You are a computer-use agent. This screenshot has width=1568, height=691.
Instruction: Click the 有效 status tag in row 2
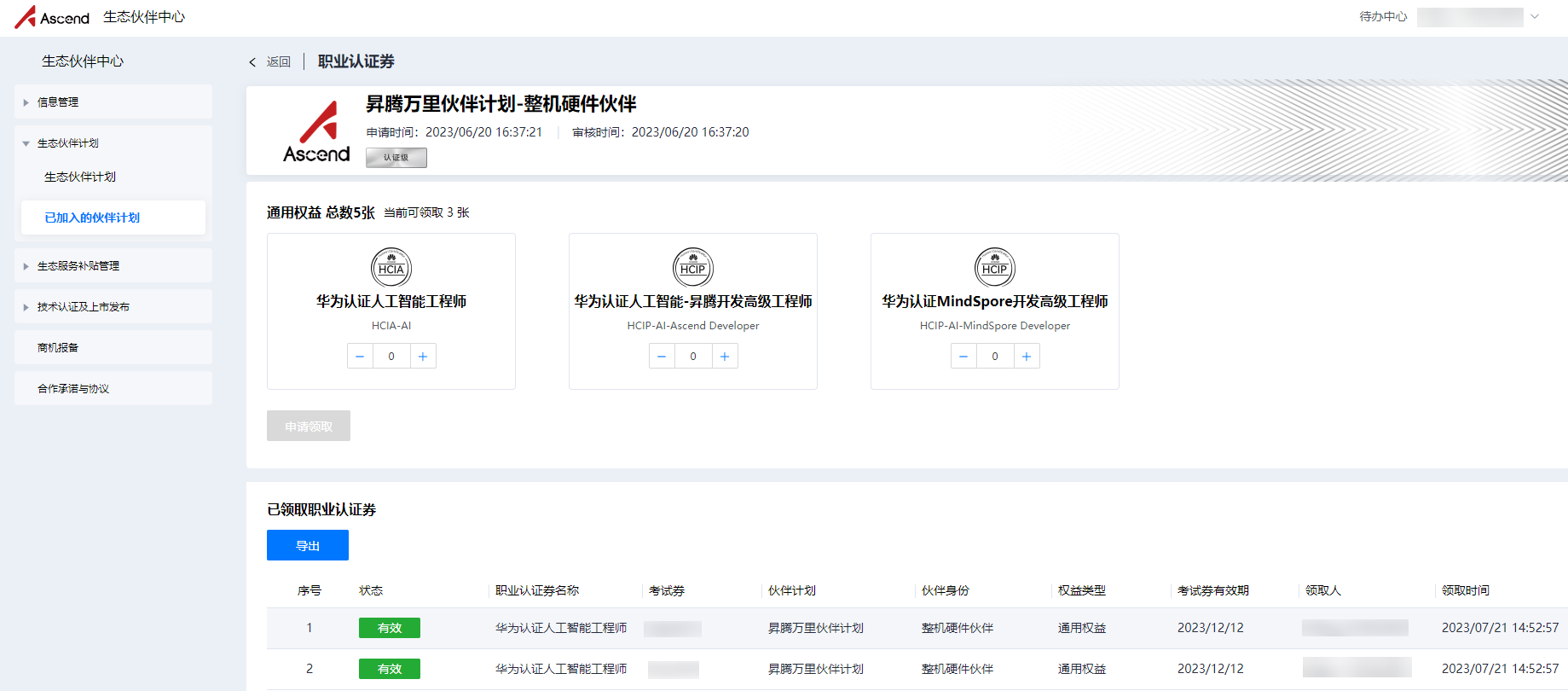tap(390, 669)
